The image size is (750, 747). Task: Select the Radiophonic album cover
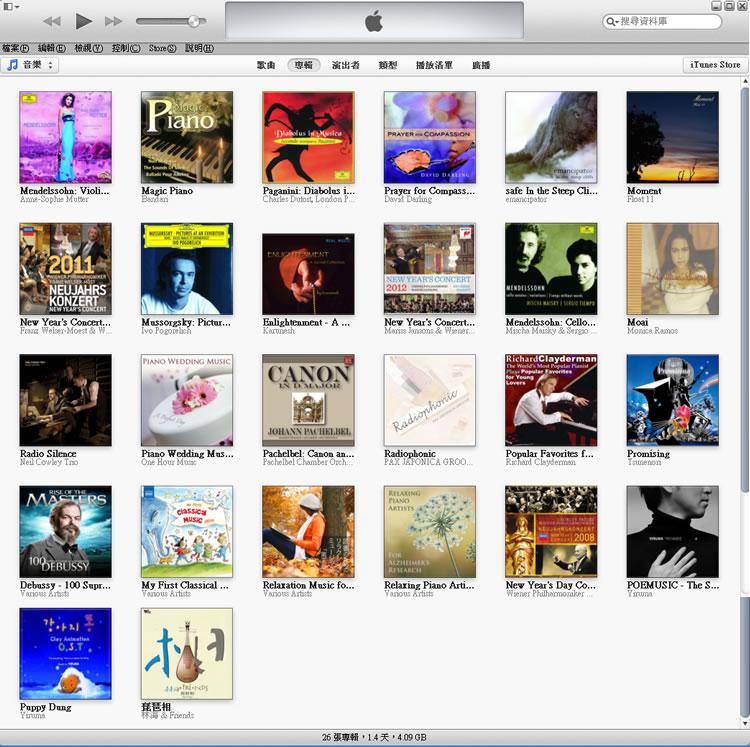[430, 400]
